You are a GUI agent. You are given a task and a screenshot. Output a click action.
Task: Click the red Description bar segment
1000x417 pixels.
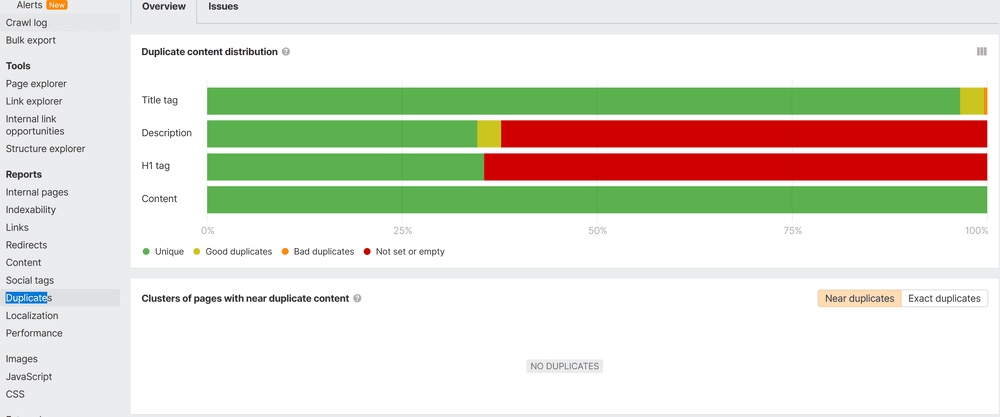(743, 134)
